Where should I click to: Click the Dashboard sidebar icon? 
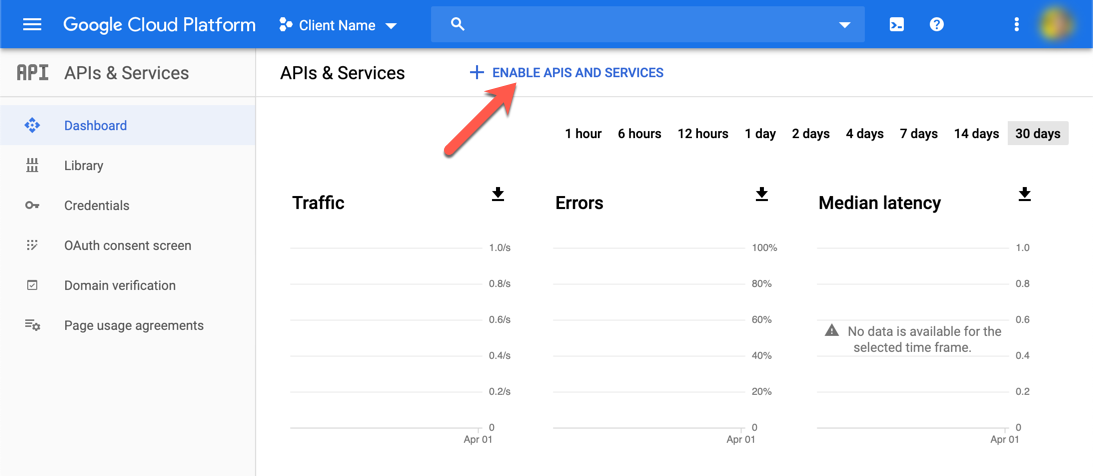click(32, 125)
